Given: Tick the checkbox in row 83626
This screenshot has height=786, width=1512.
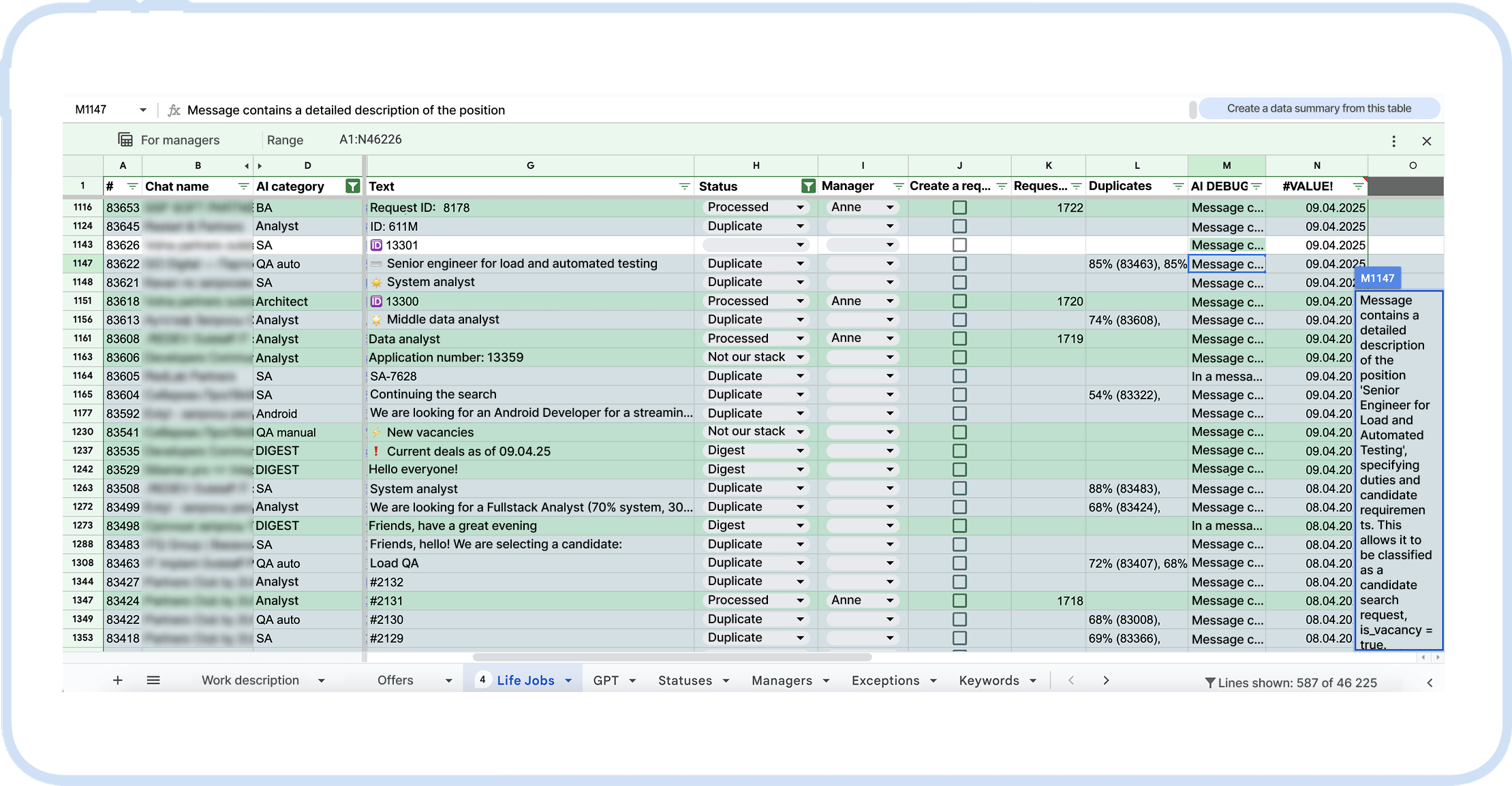Looking at the screenshot, I should [959, 245].
